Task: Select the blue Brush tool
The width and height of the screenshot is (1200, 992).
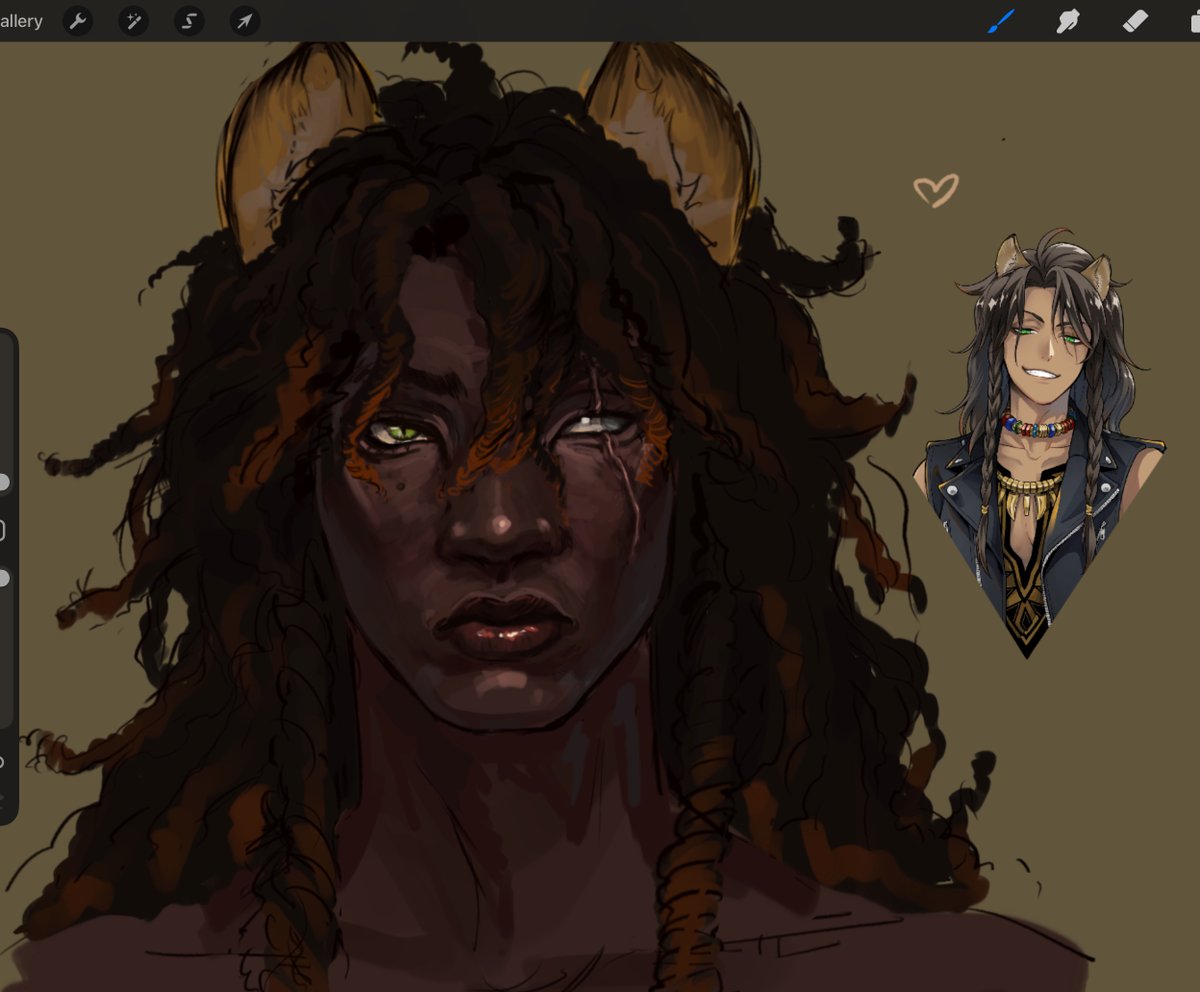Action: 1001,21
